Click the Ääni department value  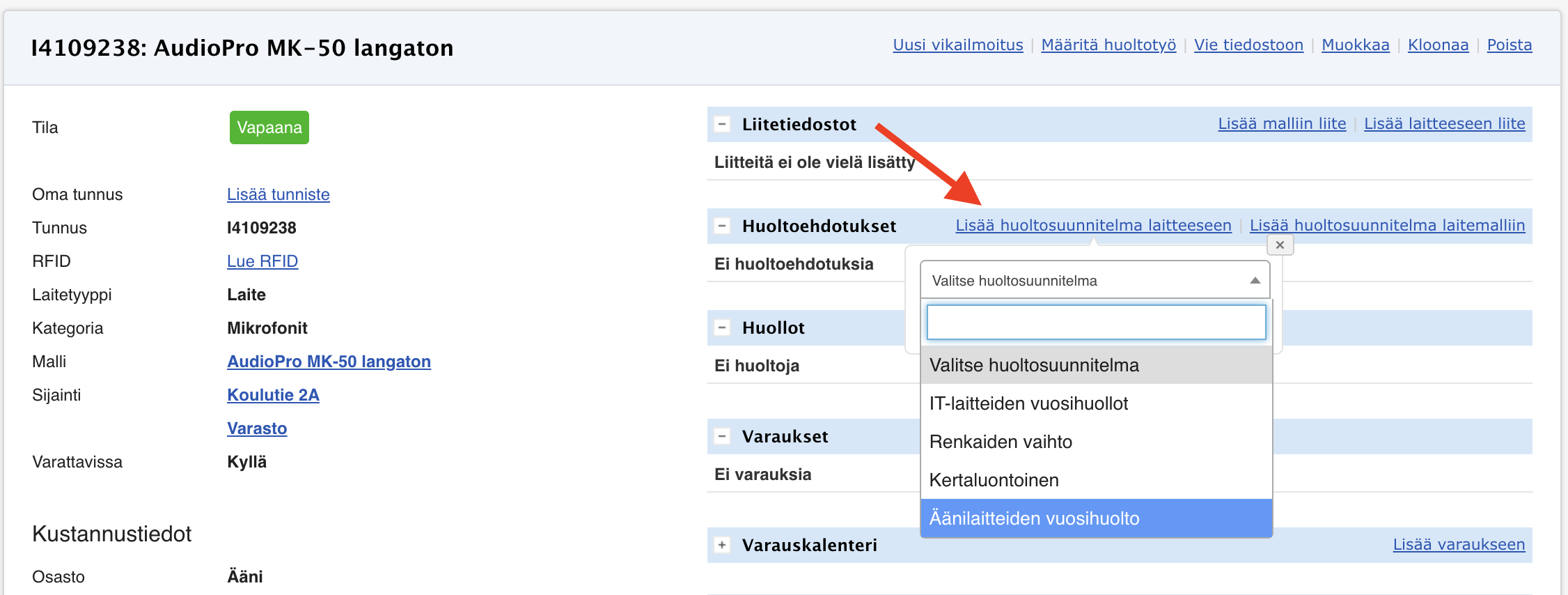click(x=245, y=577)
